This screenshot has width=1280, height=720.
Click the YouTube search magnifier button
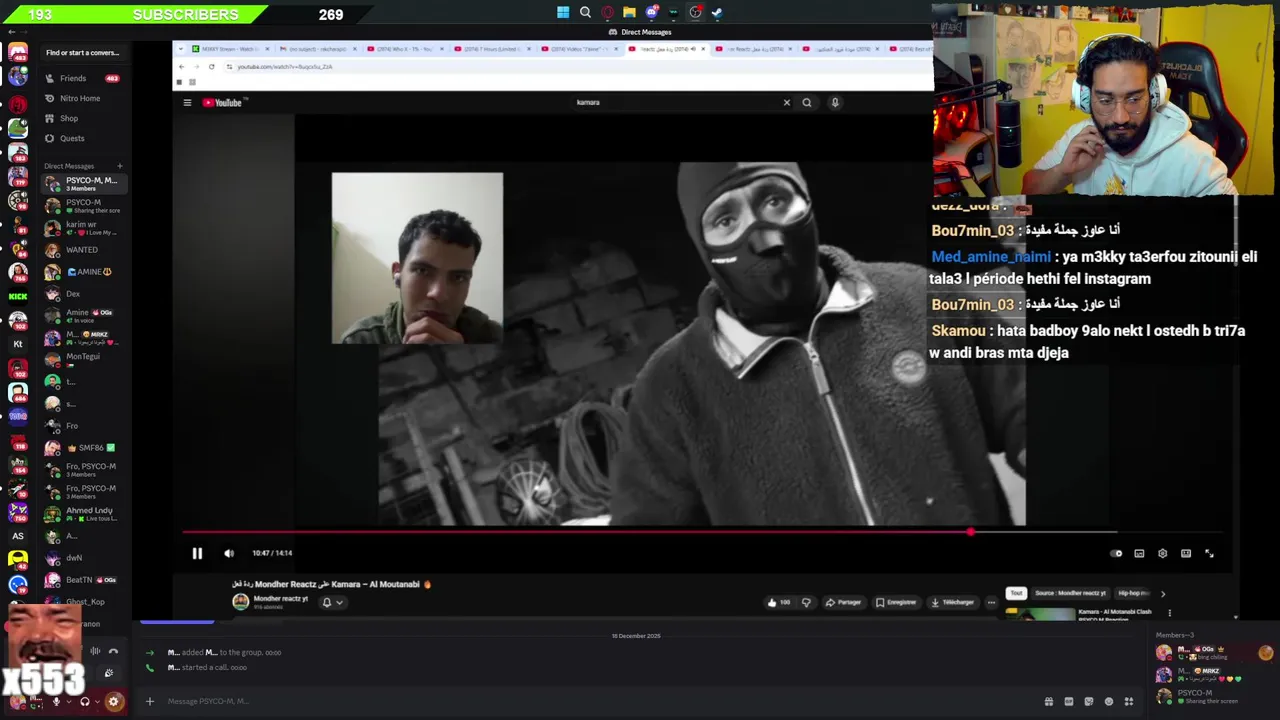click(x=807, y=102)
